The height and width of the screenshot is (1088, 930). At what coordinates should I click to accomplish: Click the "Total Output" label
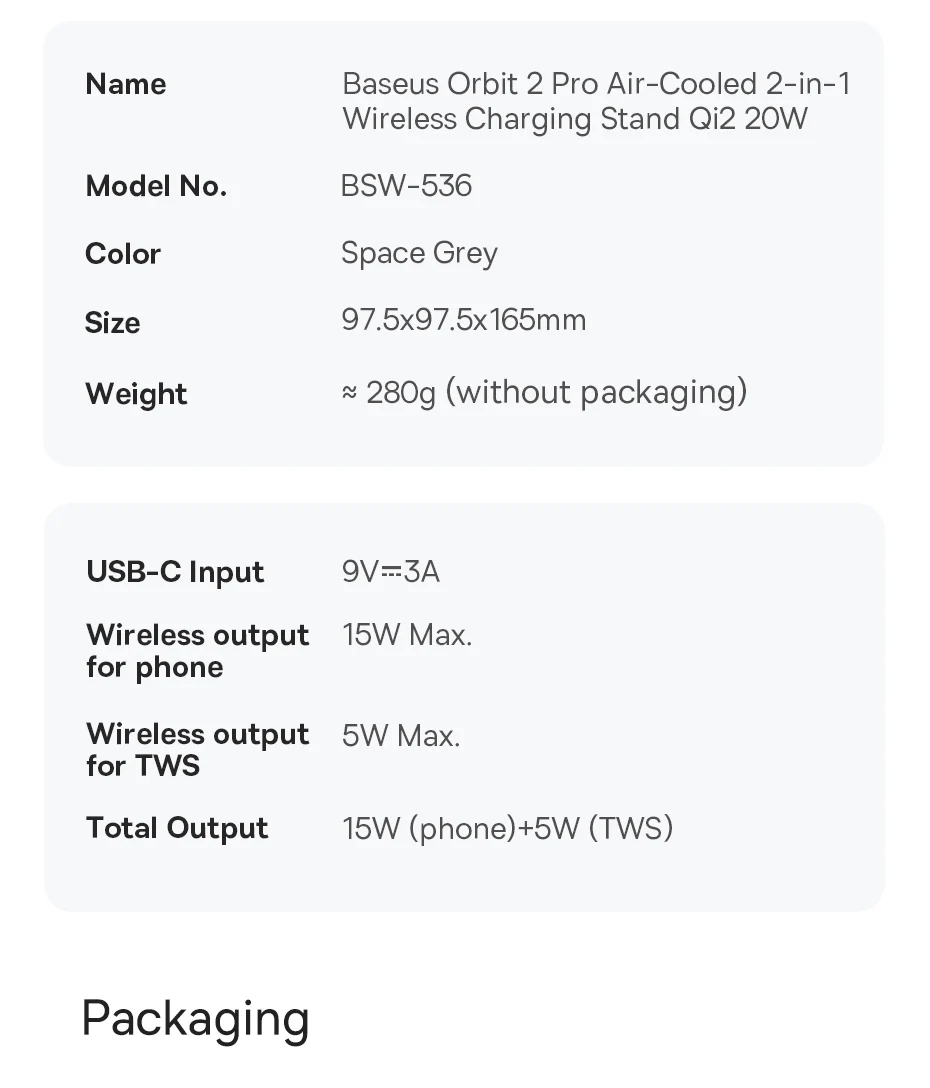pyautogui.click(x=177, y=828)
